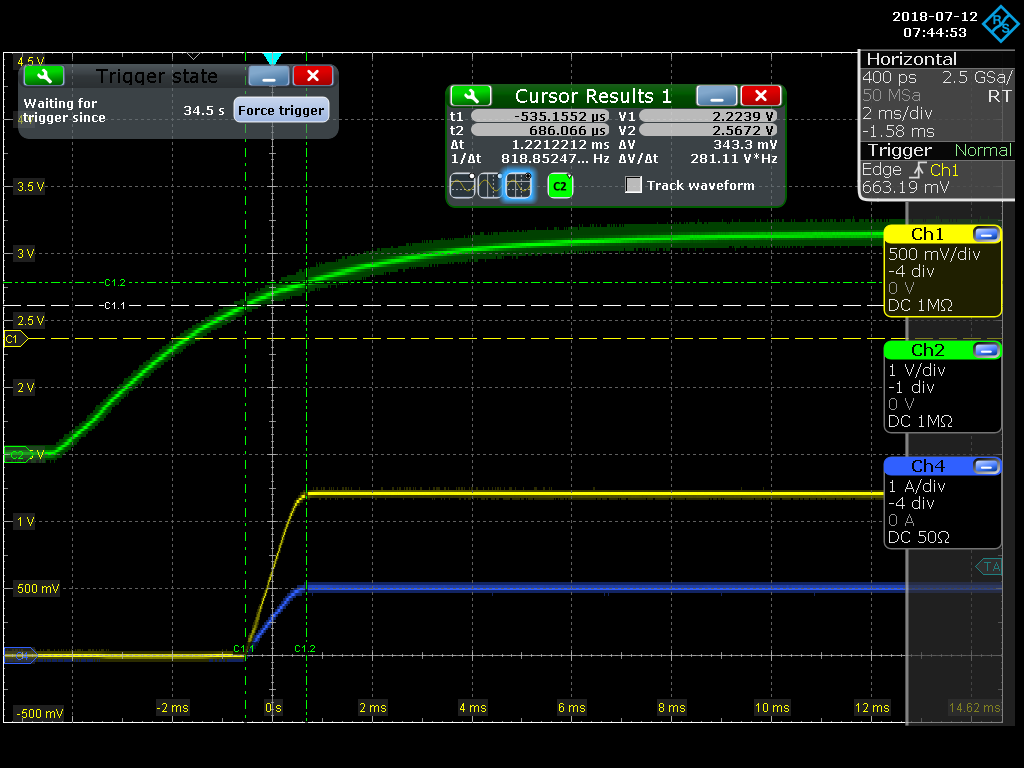Select the blue C4 channel ground marker
The height and width of the screenshot is (768, 1024).
[20, 655]
